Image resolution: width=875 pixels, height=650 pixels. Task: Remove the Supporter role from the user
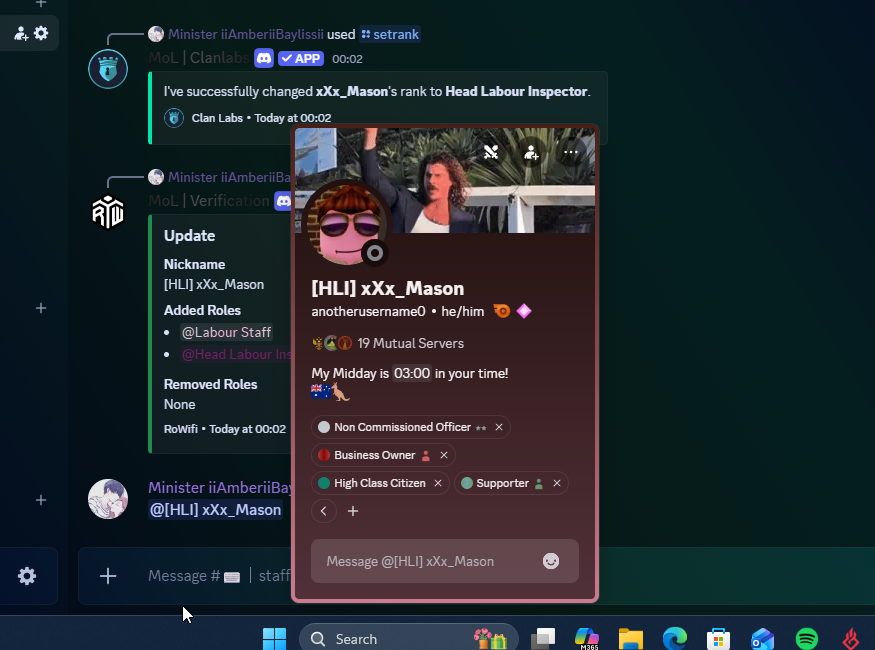click(557, 483)
